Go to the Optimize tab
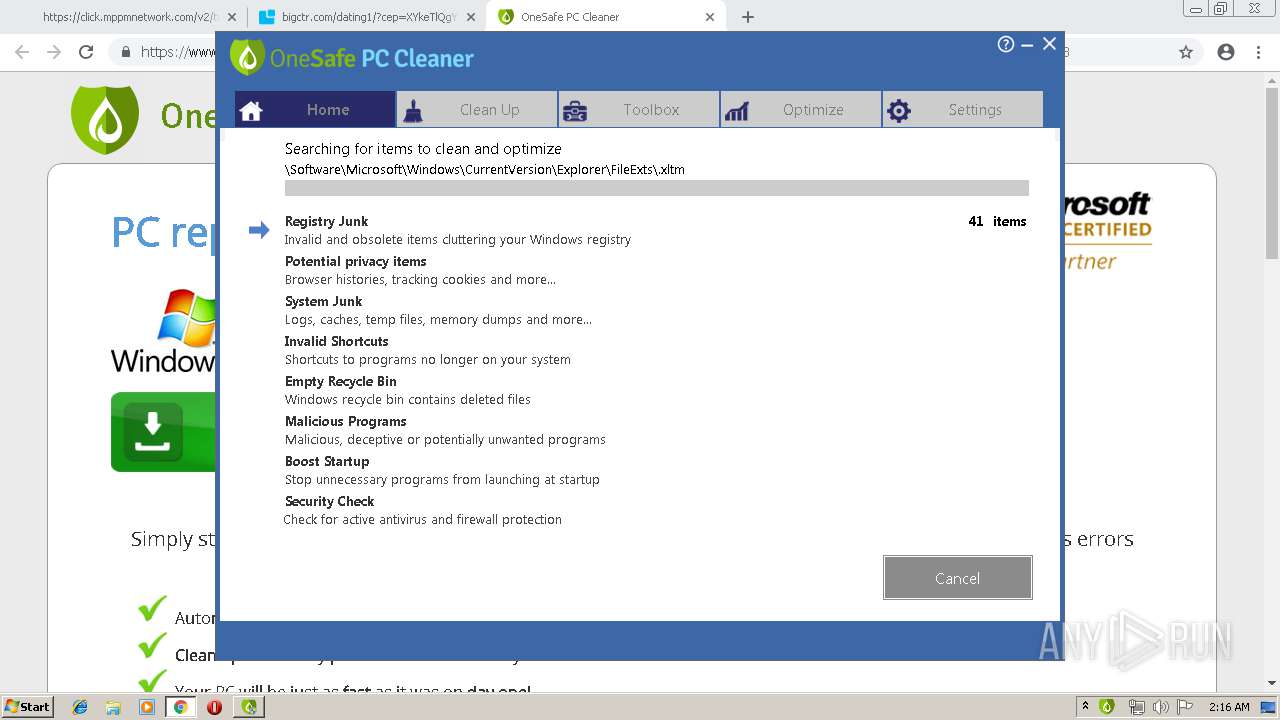Viewport: 1280px width, 720px height. tap(801, 110)
